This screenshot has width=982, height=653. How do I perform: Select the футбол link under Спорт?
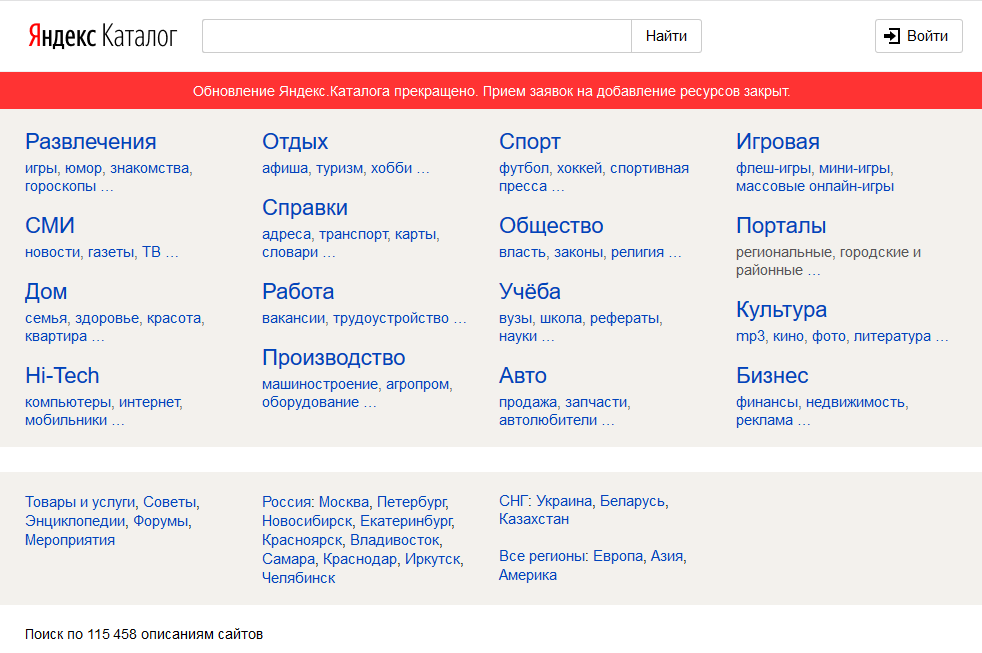tap(524, 167)
